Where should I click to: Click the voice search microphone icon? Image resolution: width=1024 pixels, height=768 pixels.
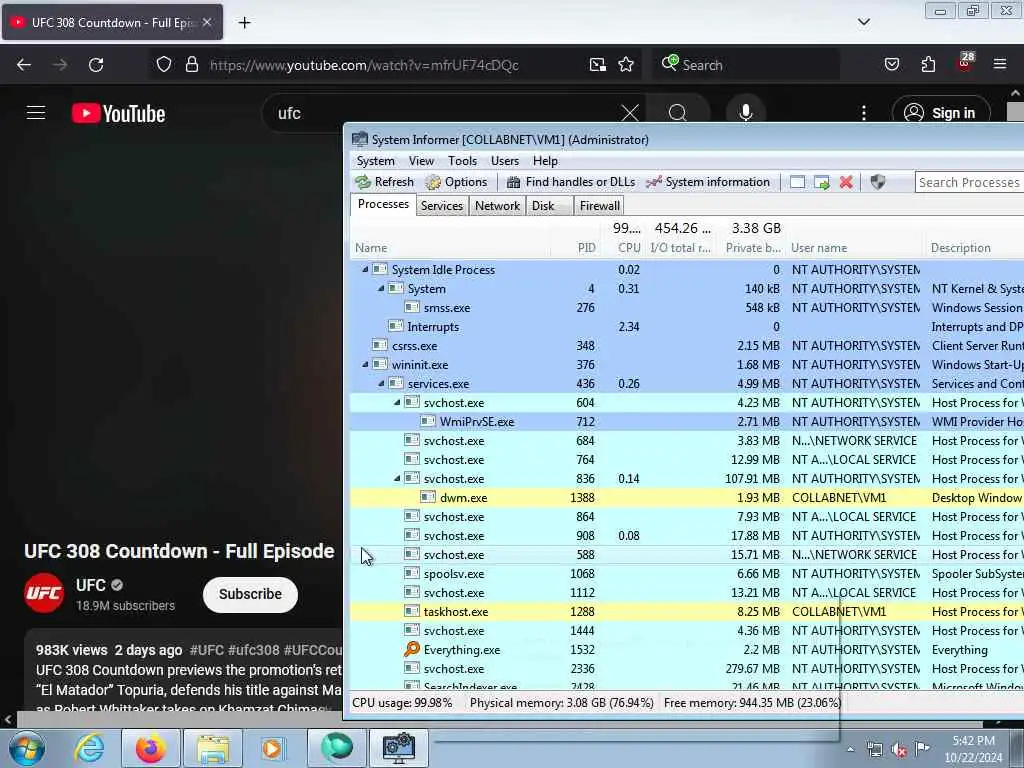click(x=746, y=113)
